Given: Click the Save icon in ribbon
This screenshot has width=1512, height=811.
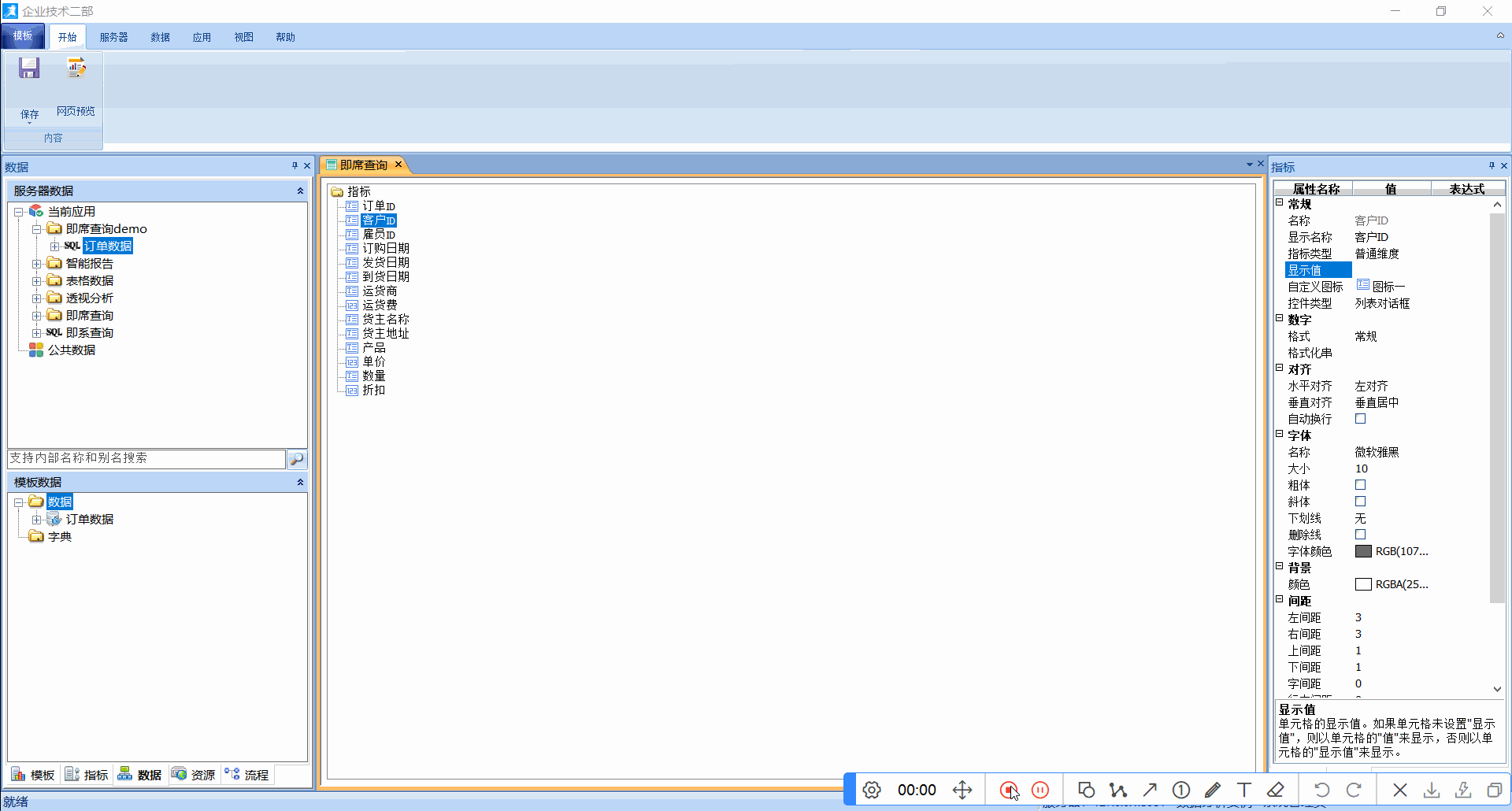Looking at the screenshot, I should 29,69.
